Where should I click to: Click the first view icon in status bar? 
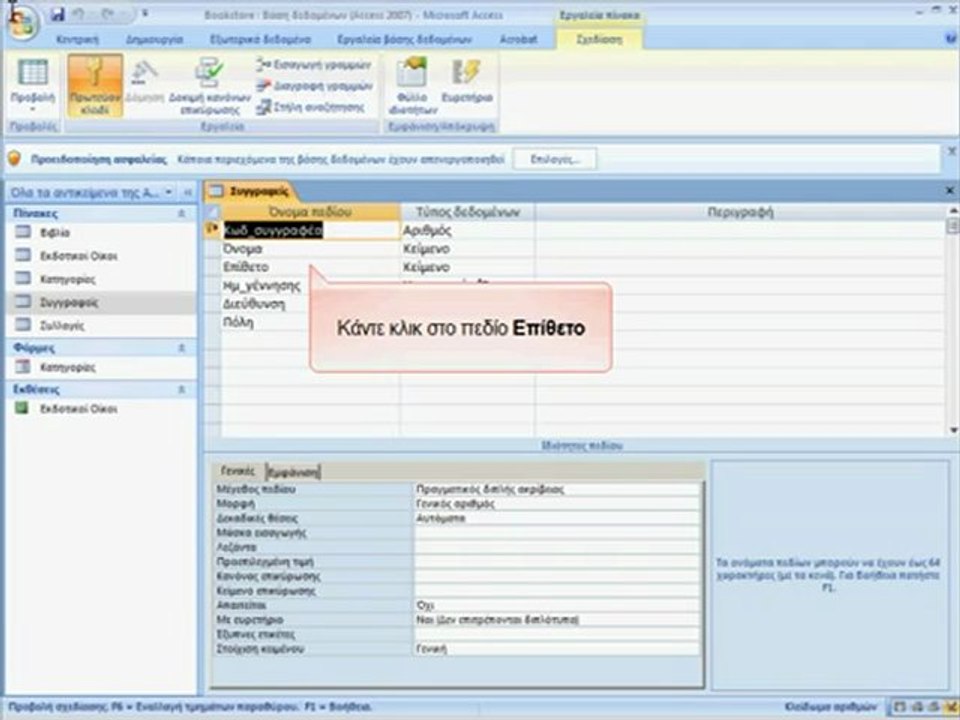coord(899,707)
